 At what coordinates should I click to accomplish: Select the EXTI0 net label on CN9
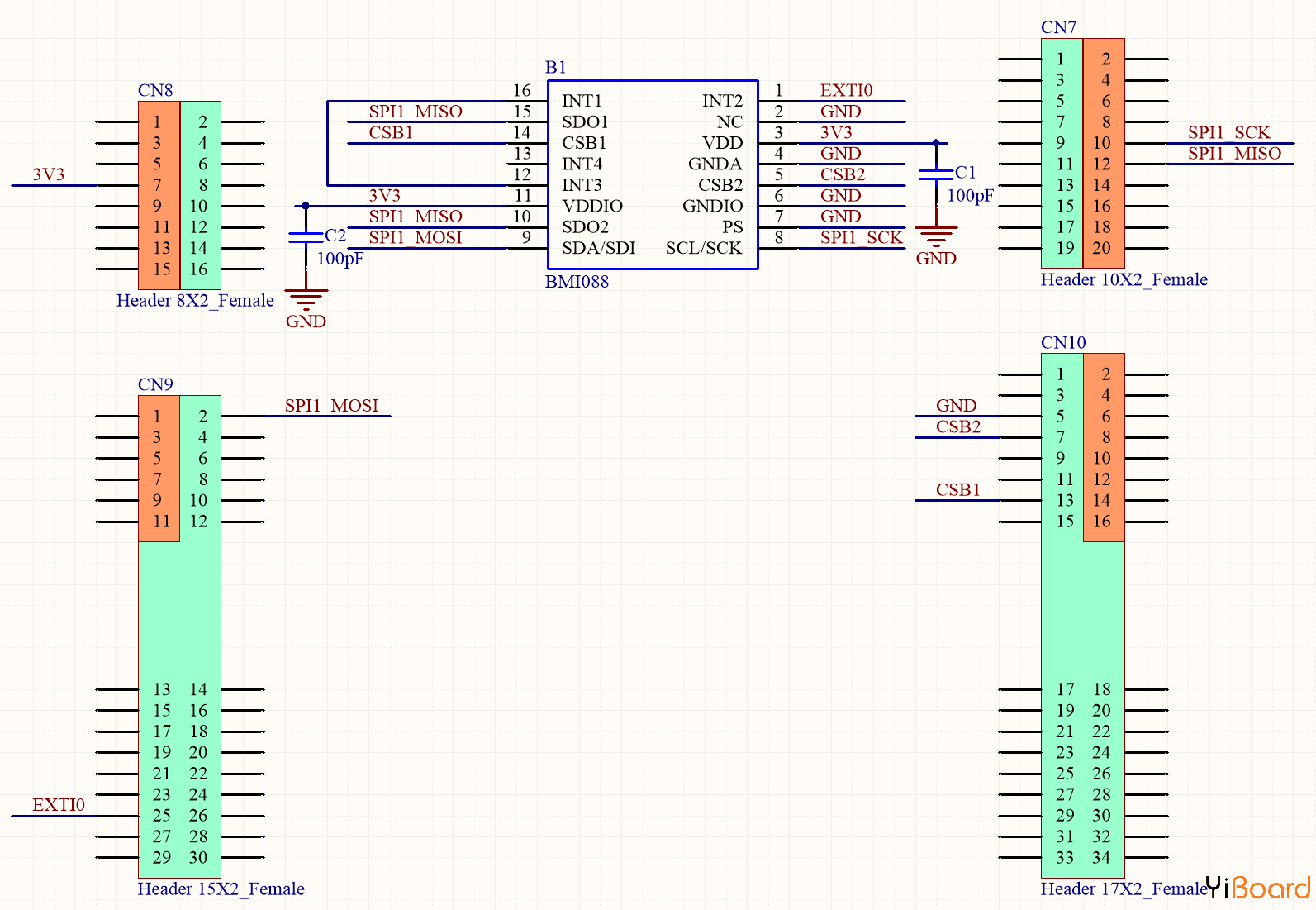click(x=59, y=805)
